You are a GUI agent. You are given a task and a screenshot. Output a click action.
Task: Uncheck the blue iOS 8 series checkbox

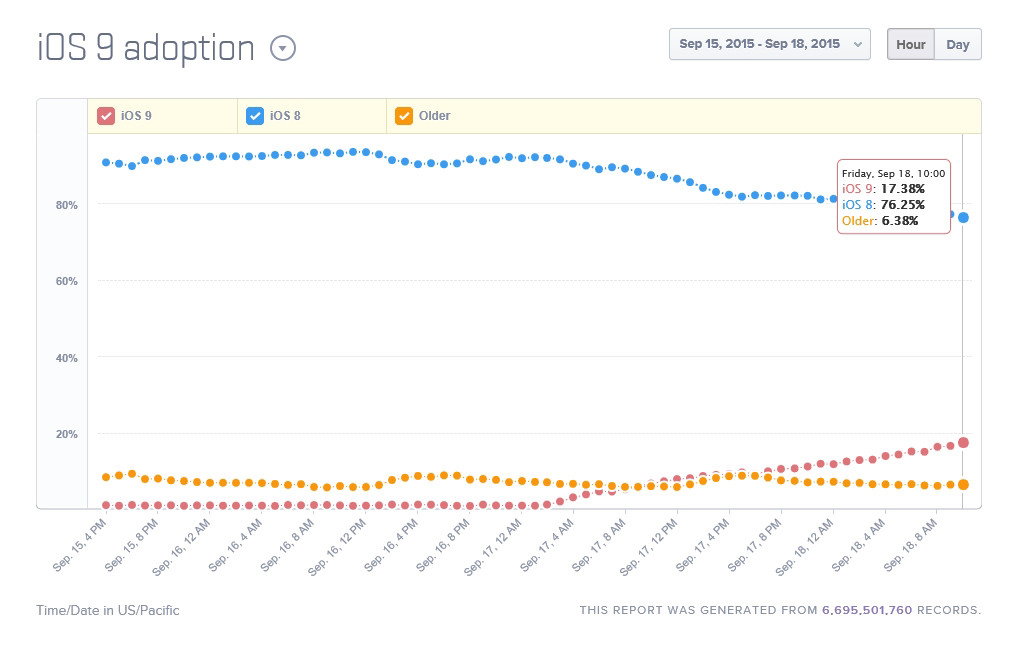click(x=255, y=116)
